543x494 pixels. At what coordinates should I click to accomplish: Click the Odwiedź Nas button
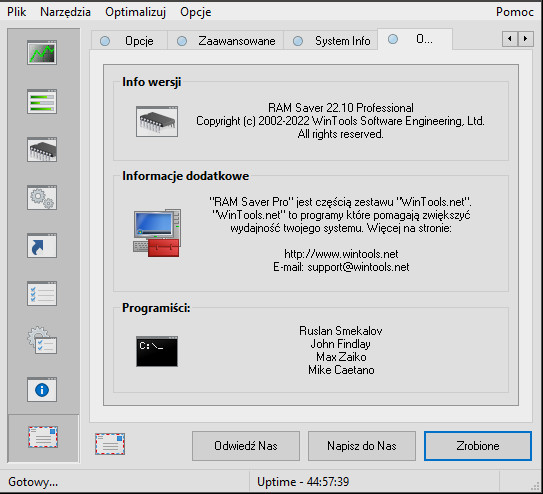[x=246, y=446]
